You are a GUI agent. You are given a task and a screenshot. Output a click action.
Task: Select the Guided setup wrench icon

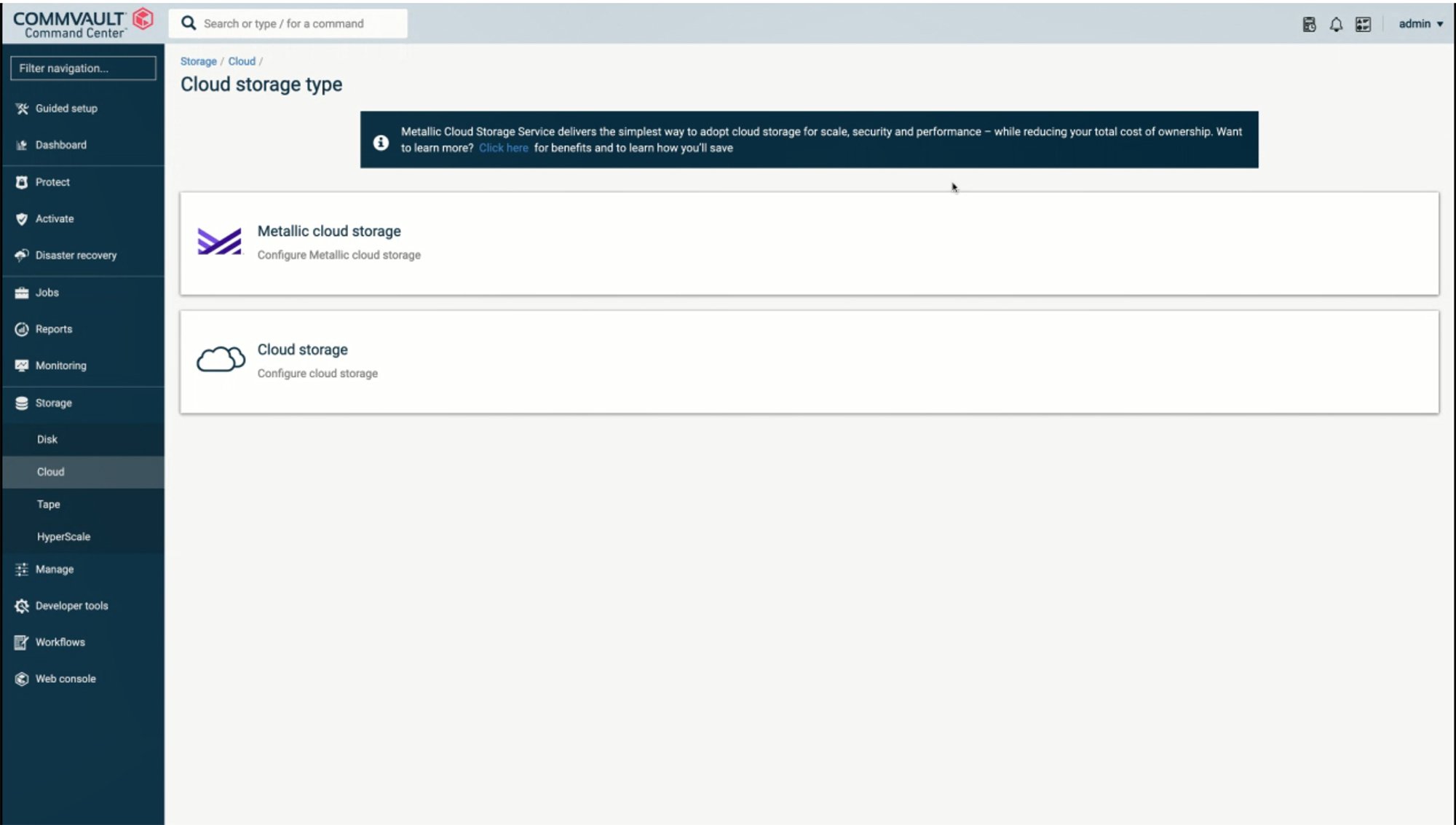[x=21, y=108]
